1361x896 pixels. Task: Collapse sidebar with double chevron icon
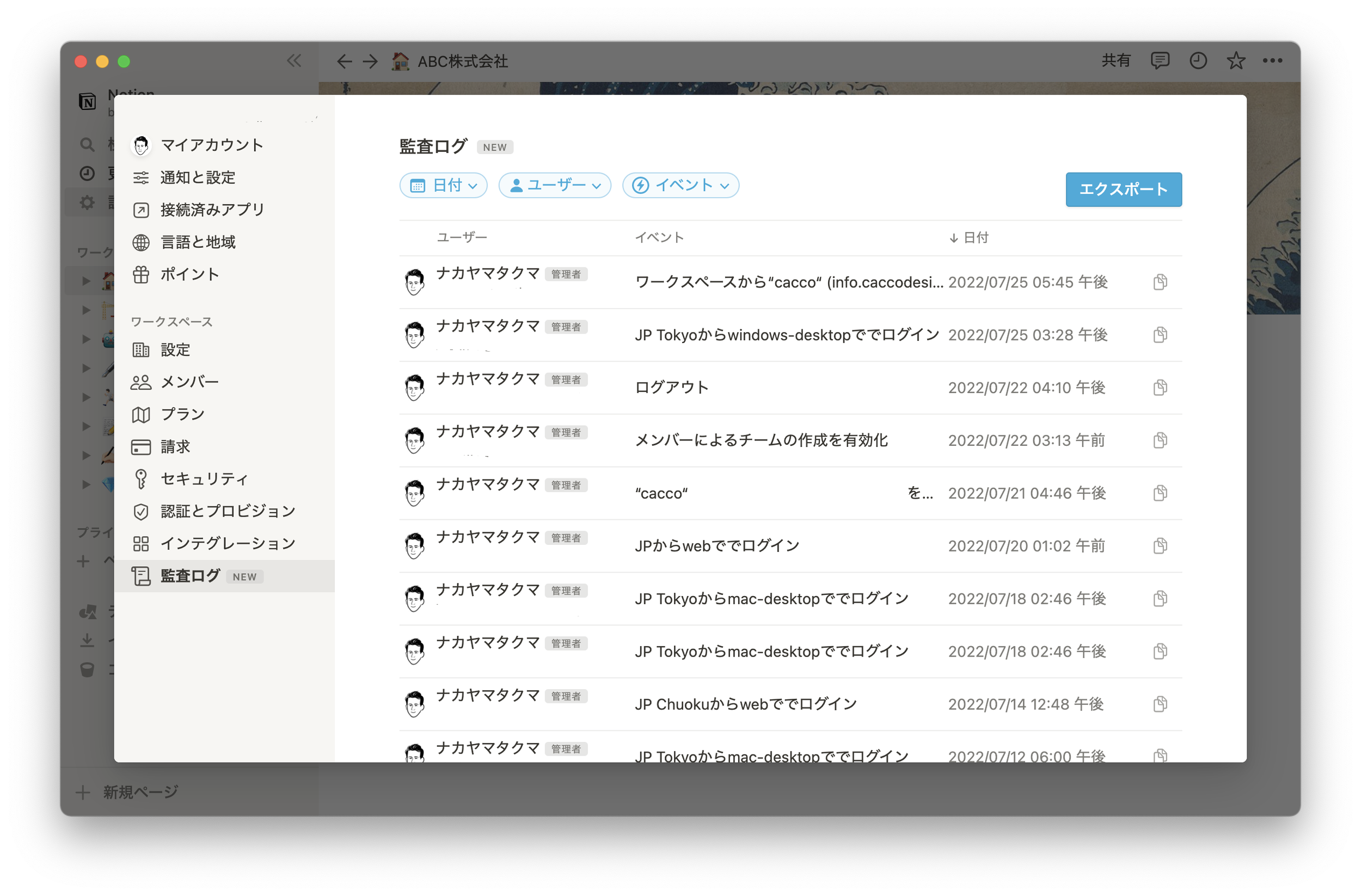pyautogui.click(x=294, y=60)
